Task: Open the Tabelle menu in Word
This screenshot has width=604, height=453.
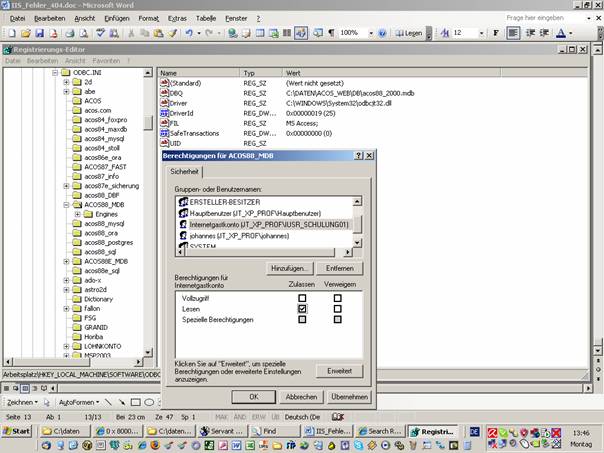Action: coord(206,18)
